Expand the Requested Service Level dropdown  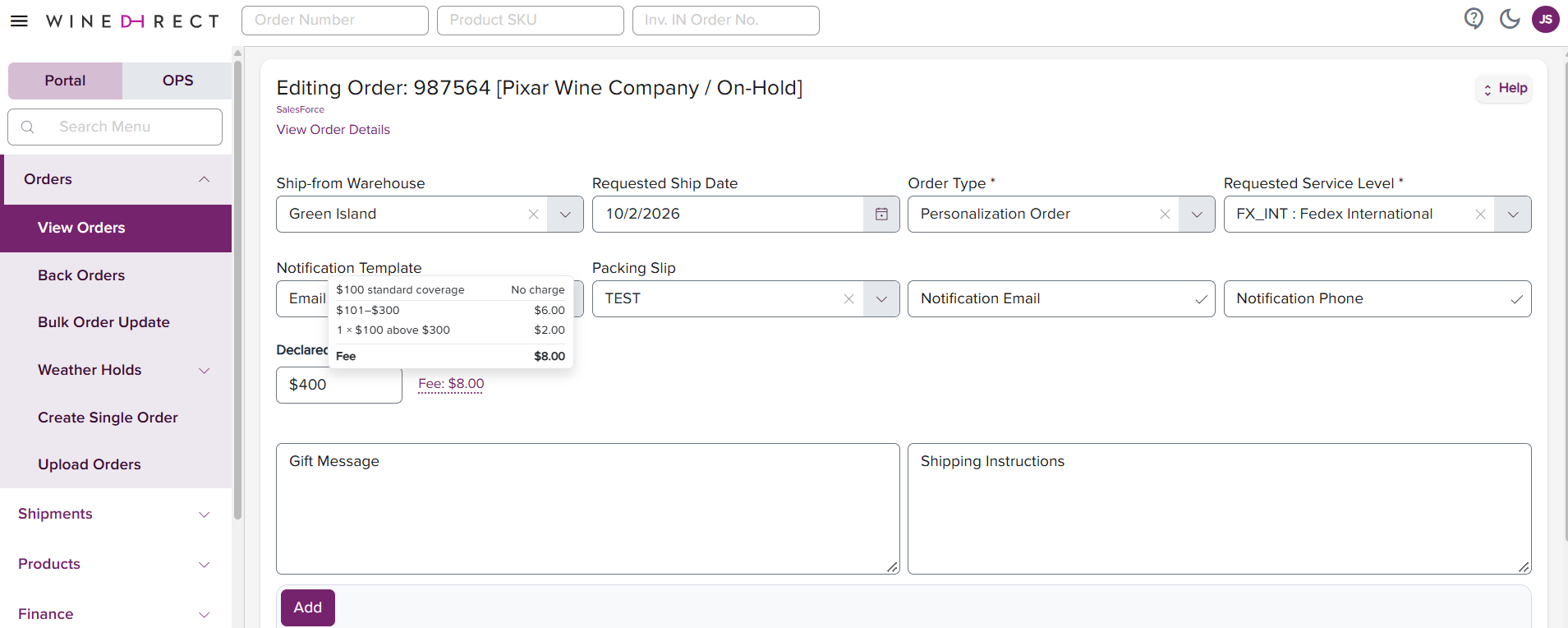coord(1513,215)
